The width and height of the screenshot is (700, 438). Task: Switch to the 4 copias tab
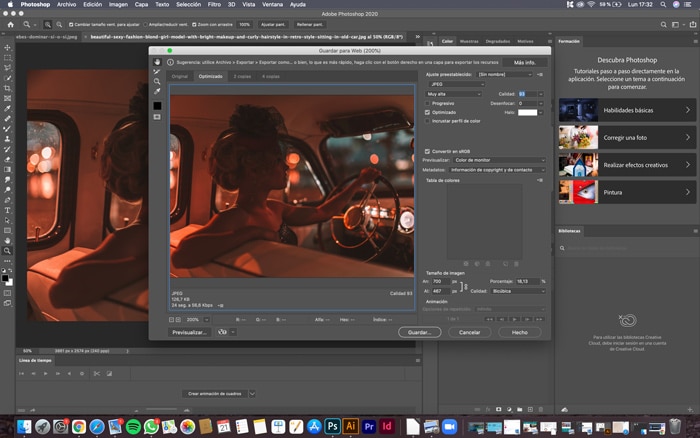click(x=271, y=76)
